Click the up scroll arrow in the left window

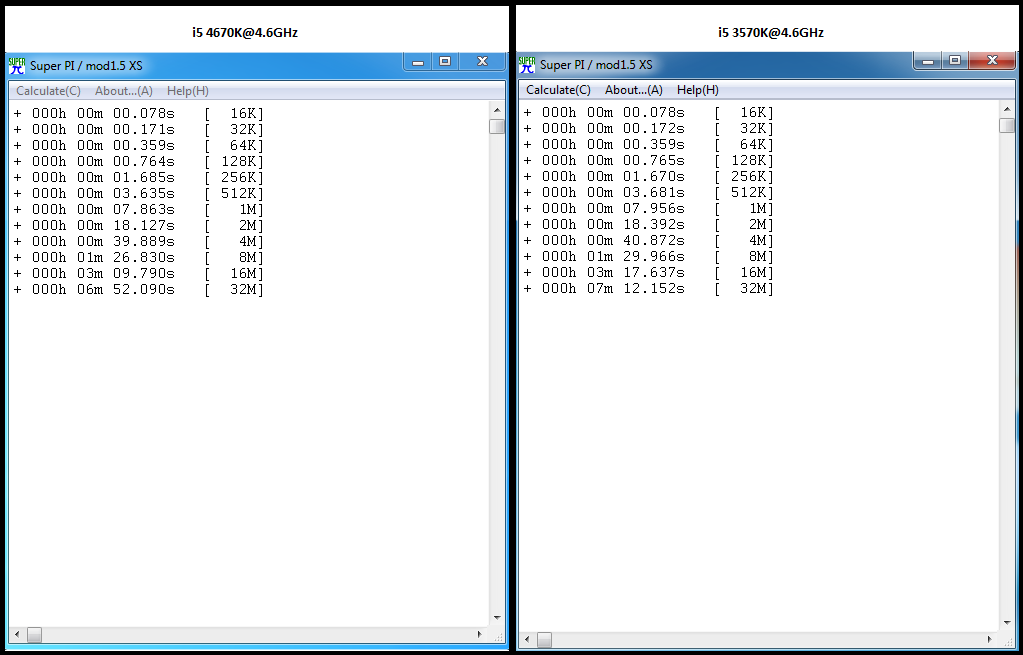click(497, 110)
